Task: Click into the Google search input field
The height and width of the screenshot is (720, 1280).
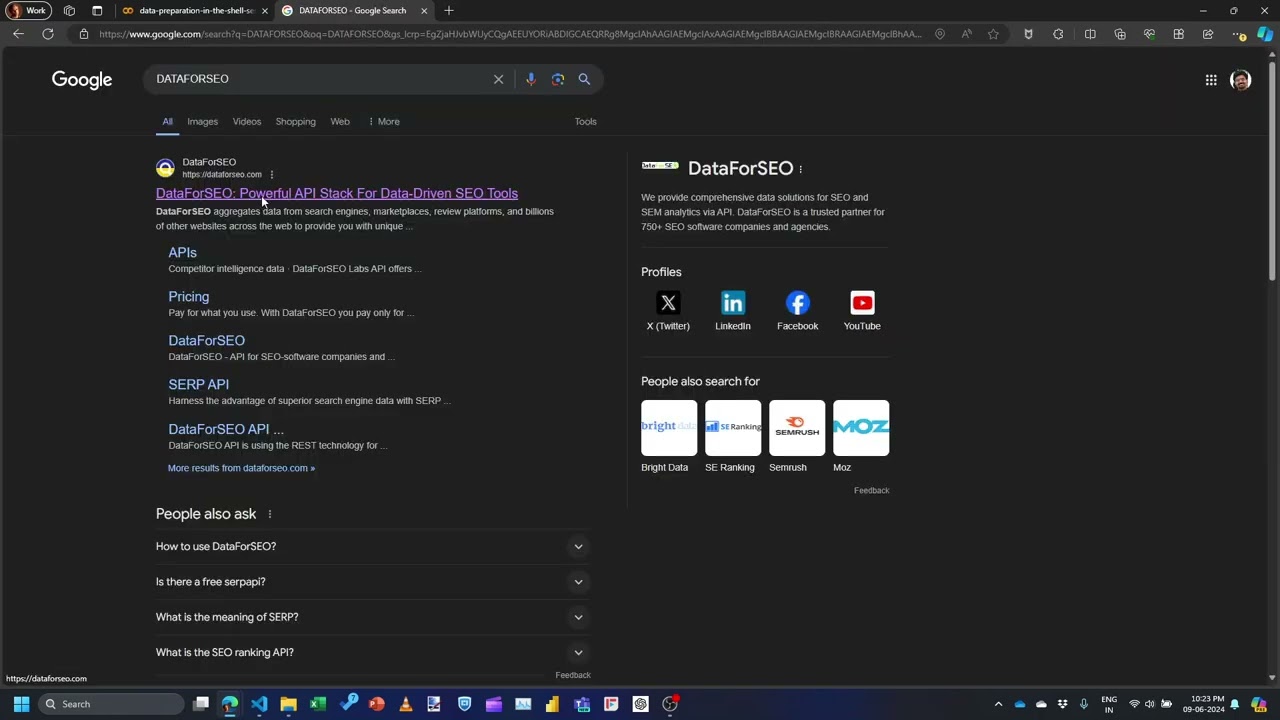Action: (x=320, y=79)
